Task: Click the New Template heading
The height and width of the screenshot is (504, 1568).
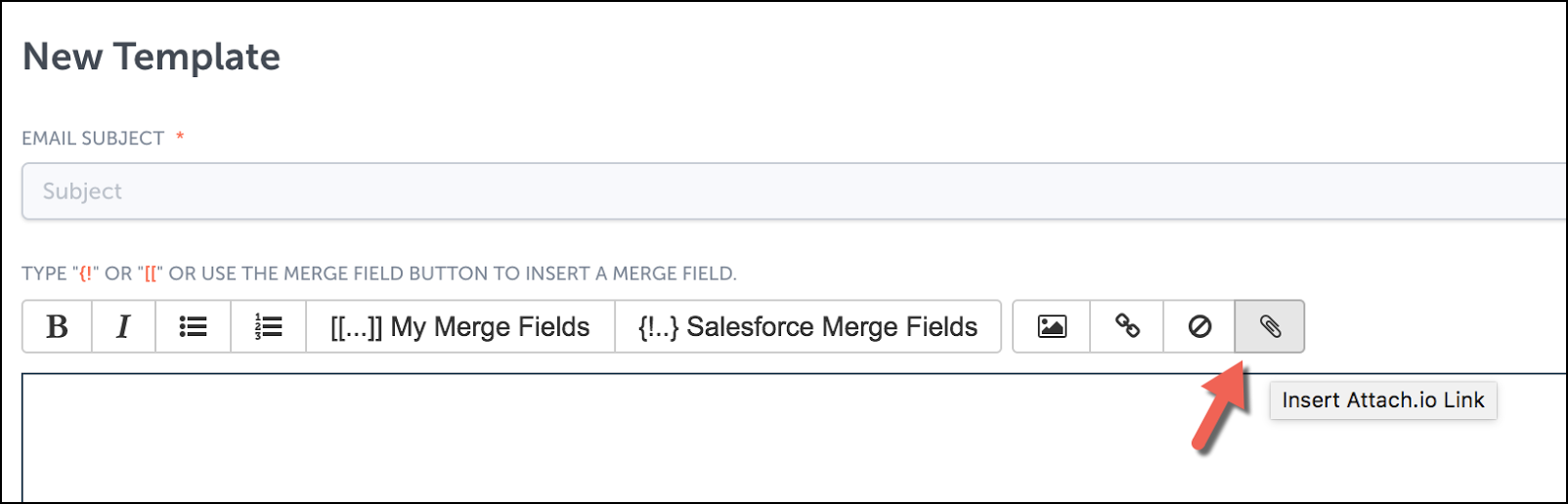Action: pyautogui.click(x=152, y=57)
